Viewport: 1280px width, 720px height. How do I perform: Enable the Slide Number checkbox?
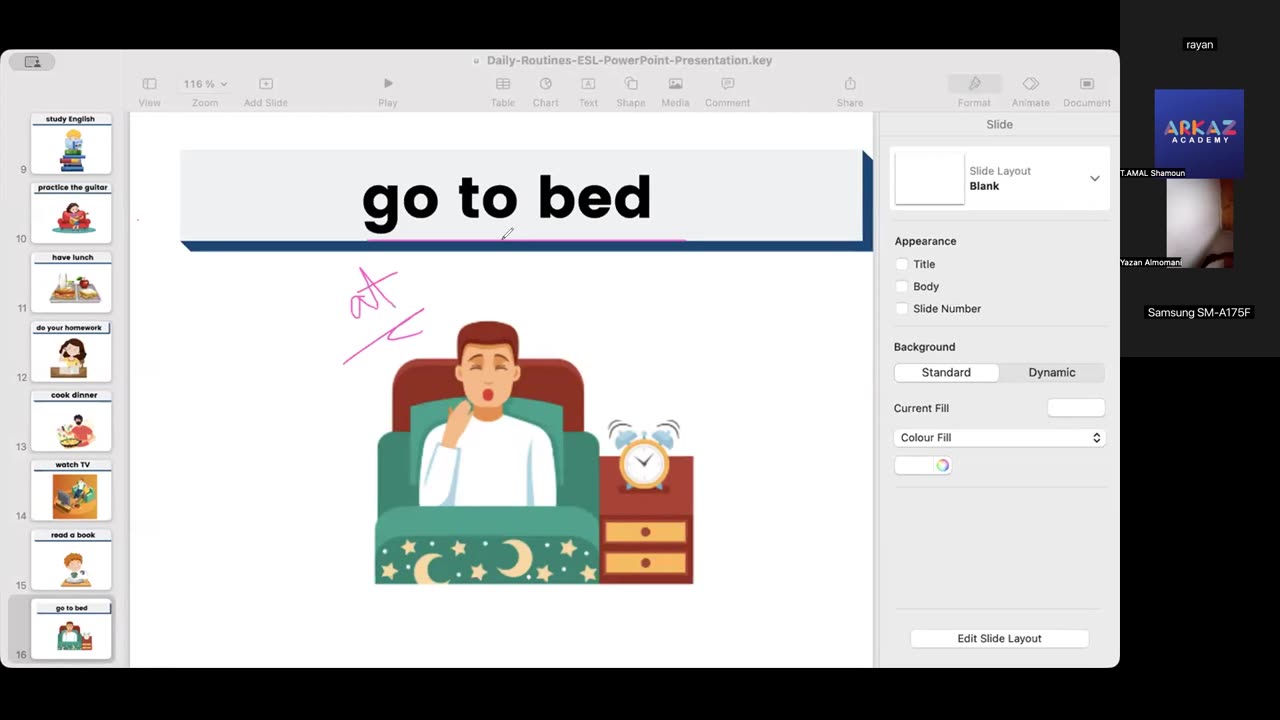902,309
